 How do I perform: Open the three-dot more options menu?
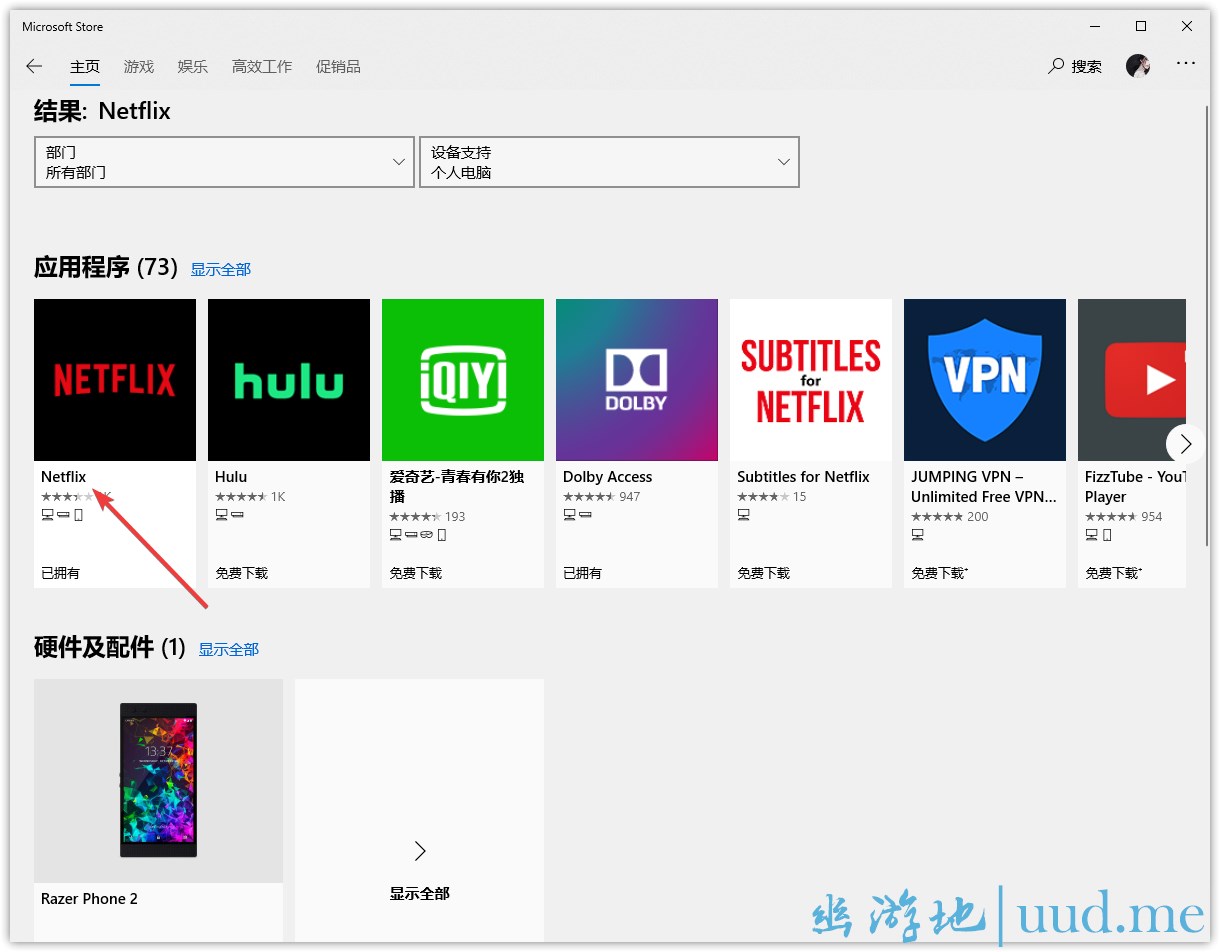(1185, 63)
